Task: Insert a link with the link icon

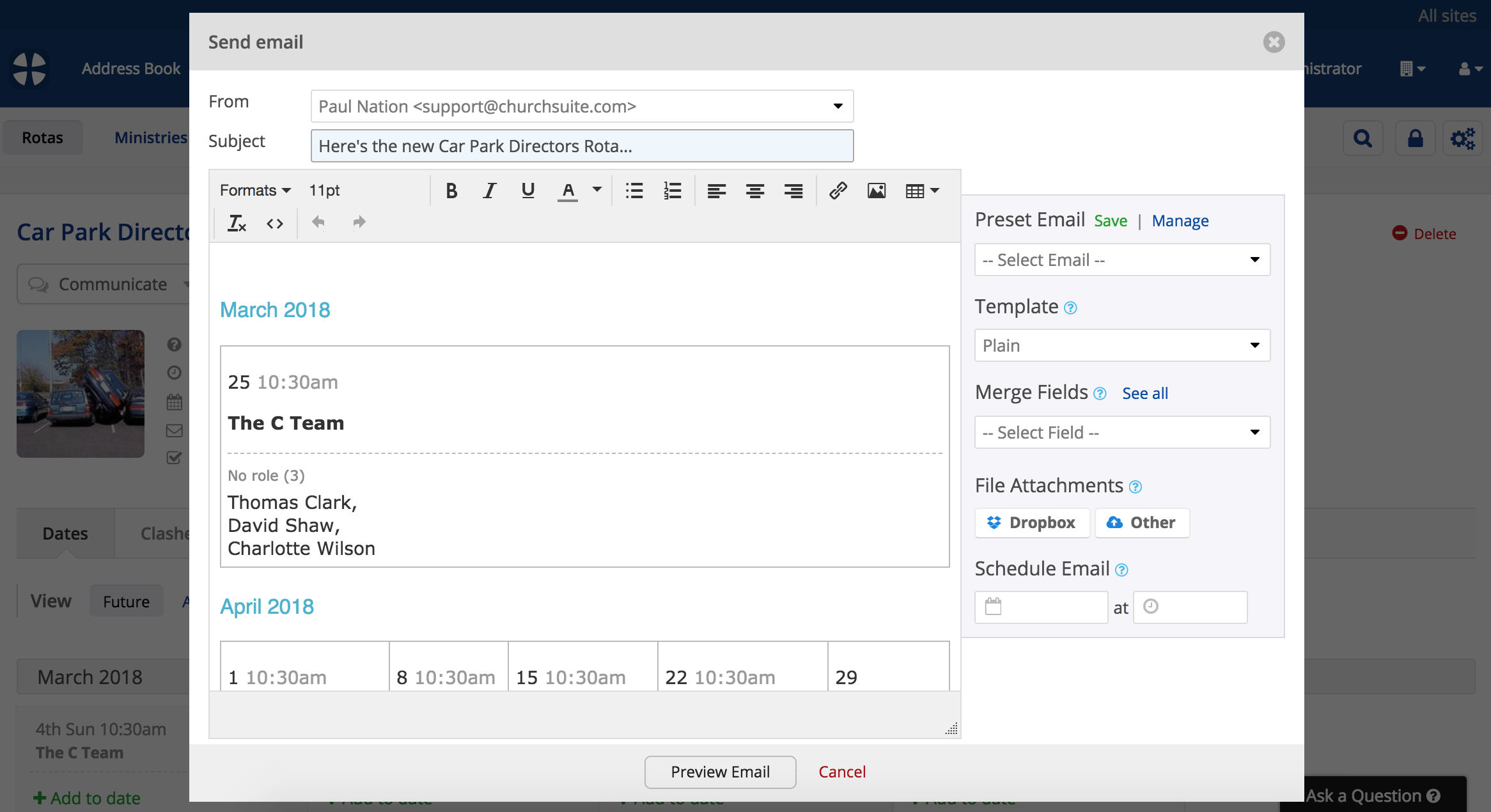Action: click(838, 191)
